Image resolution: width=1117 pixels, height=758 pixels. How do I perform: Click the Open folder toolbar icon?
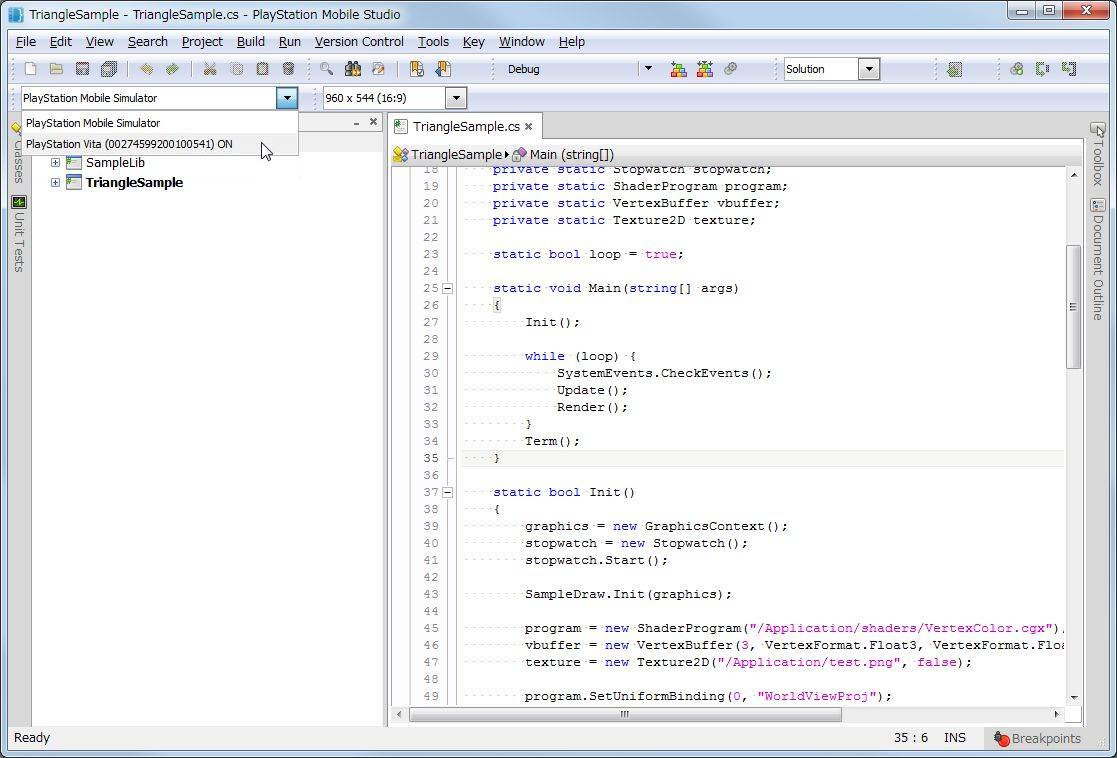tap(56, 69)
